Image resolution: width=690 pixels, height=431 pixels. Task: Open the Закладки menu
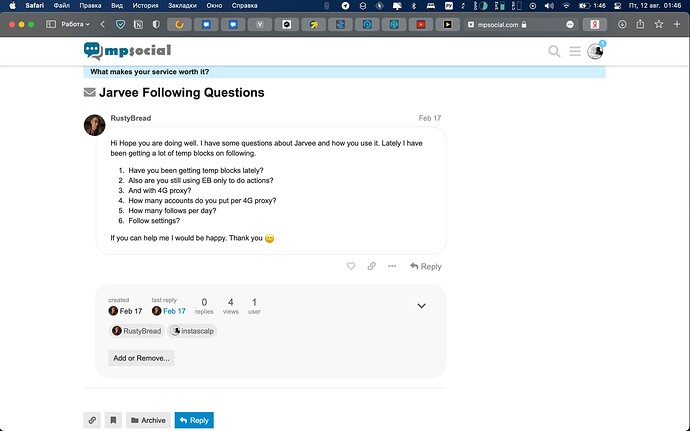click(x=182, y=6)
